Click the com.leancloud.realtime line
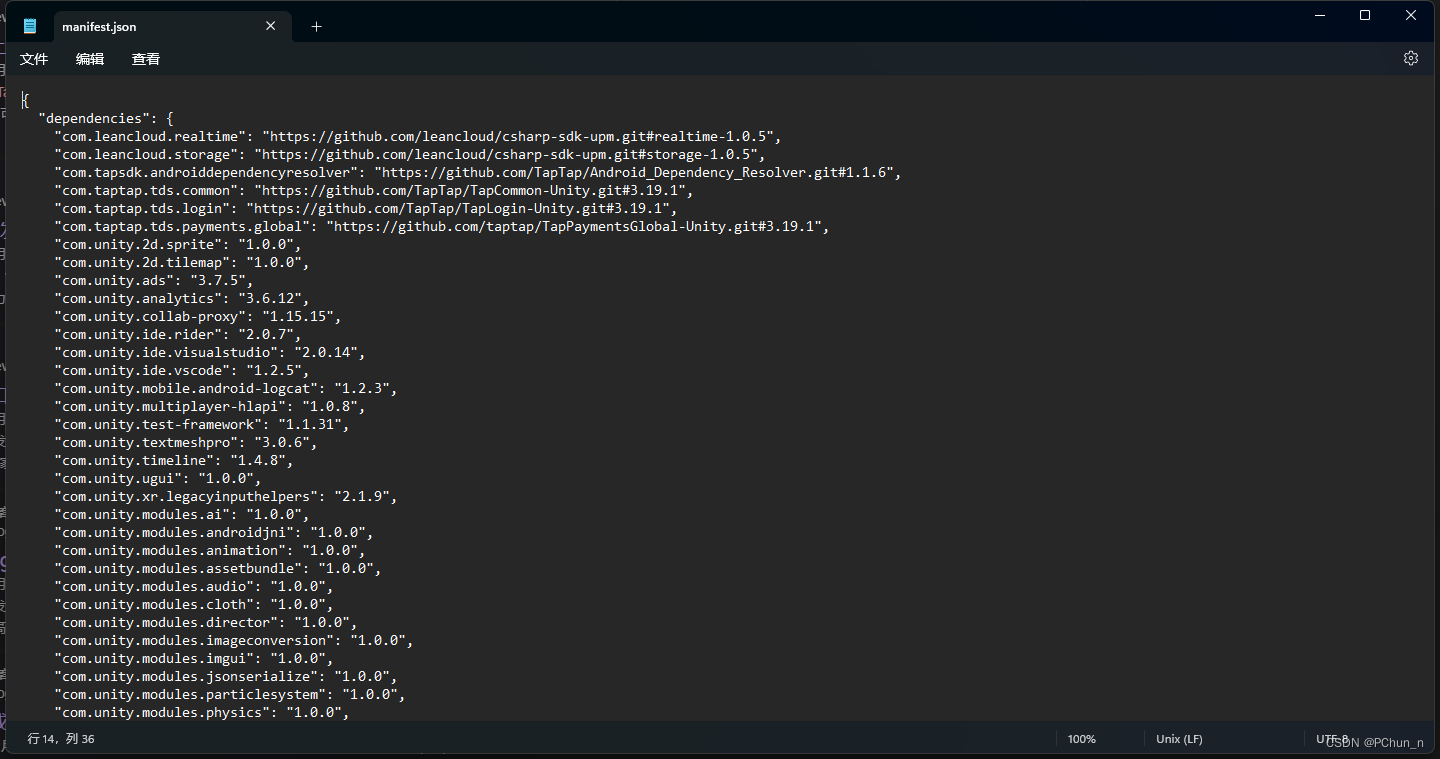 418,136
